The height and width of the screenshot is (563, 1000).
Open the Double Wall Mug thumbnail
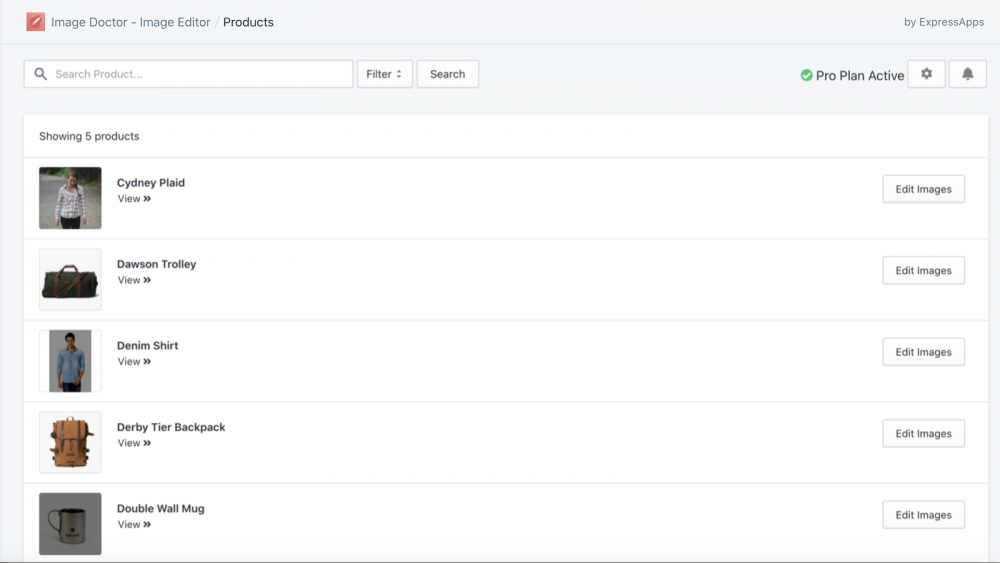[70, 523]
